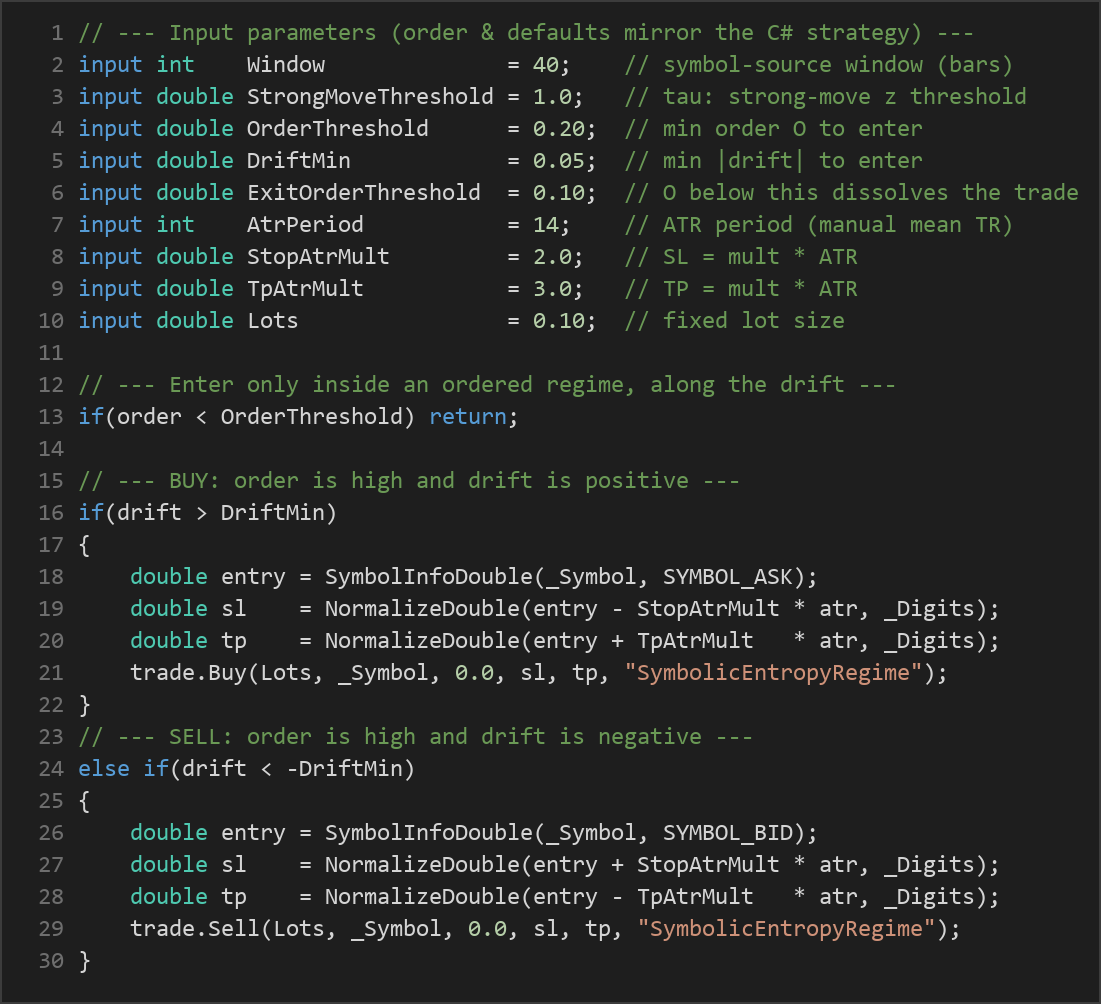Click TpAtrMult on the line 9 declaration
Viewport: 1101px width, 1004px height.
pyautogui.click(x=305, y=289)
